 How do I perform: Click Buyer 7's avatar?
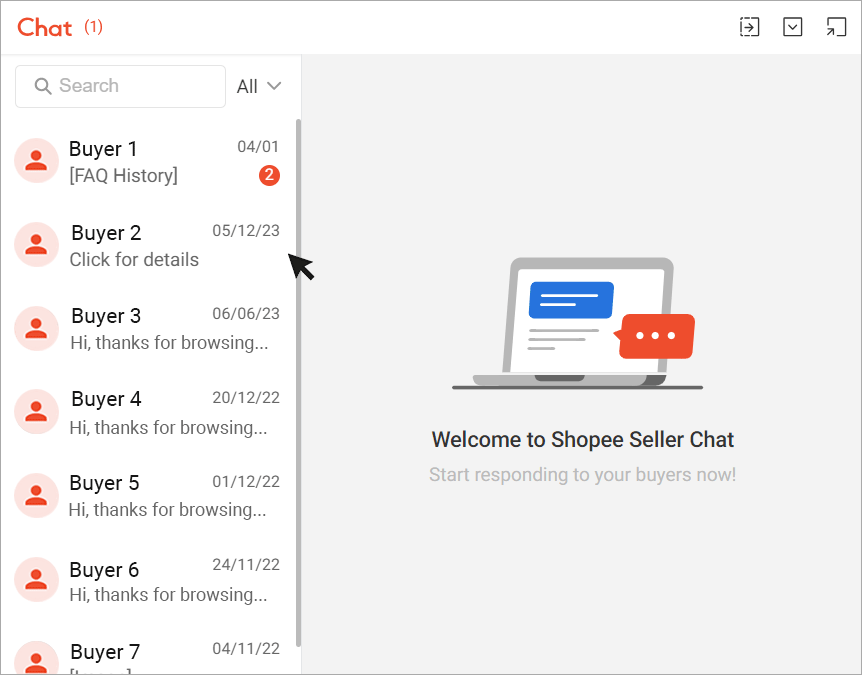click(36, 660)
